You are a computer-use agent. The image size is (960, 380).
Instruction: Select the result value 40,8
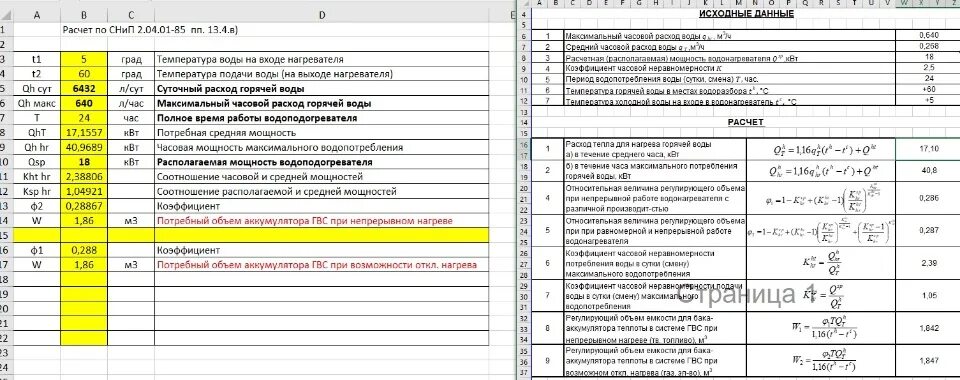929,171
